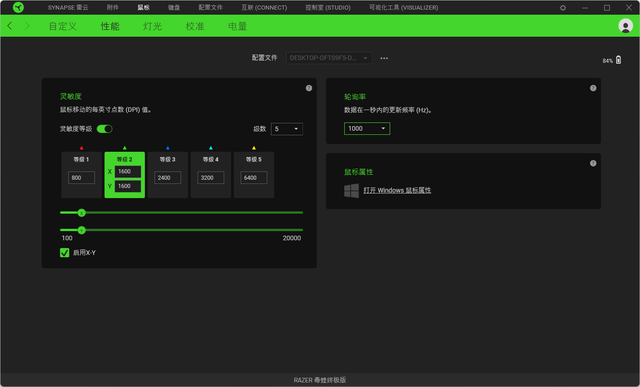Open the 互联 (CONNECT) tab
Viewport: 640px width, 387px height.
(264, 7)
